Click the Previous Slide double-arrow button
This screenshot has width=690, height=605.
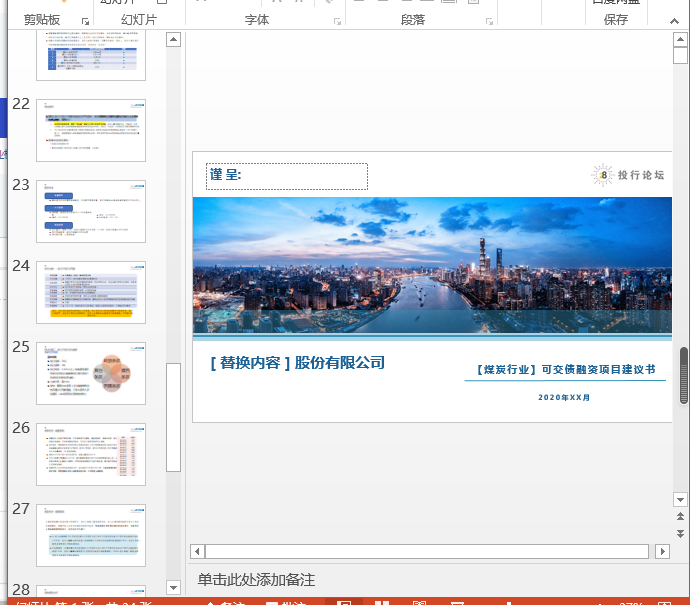click(679, 517)
